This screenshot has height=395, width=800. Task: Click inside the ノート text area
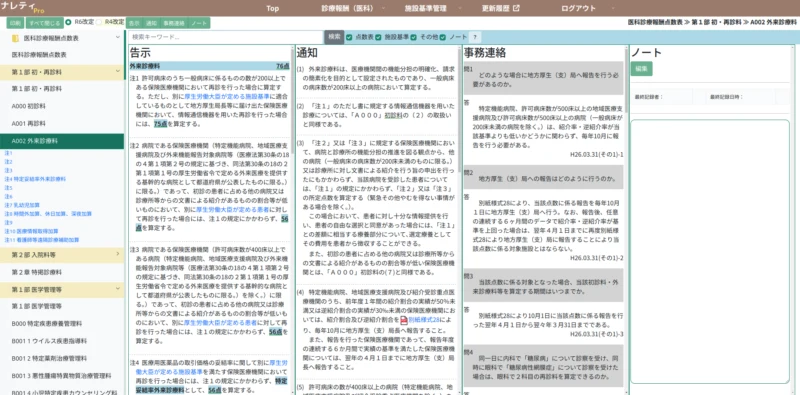pyautogui.click(x=710, y=251)
